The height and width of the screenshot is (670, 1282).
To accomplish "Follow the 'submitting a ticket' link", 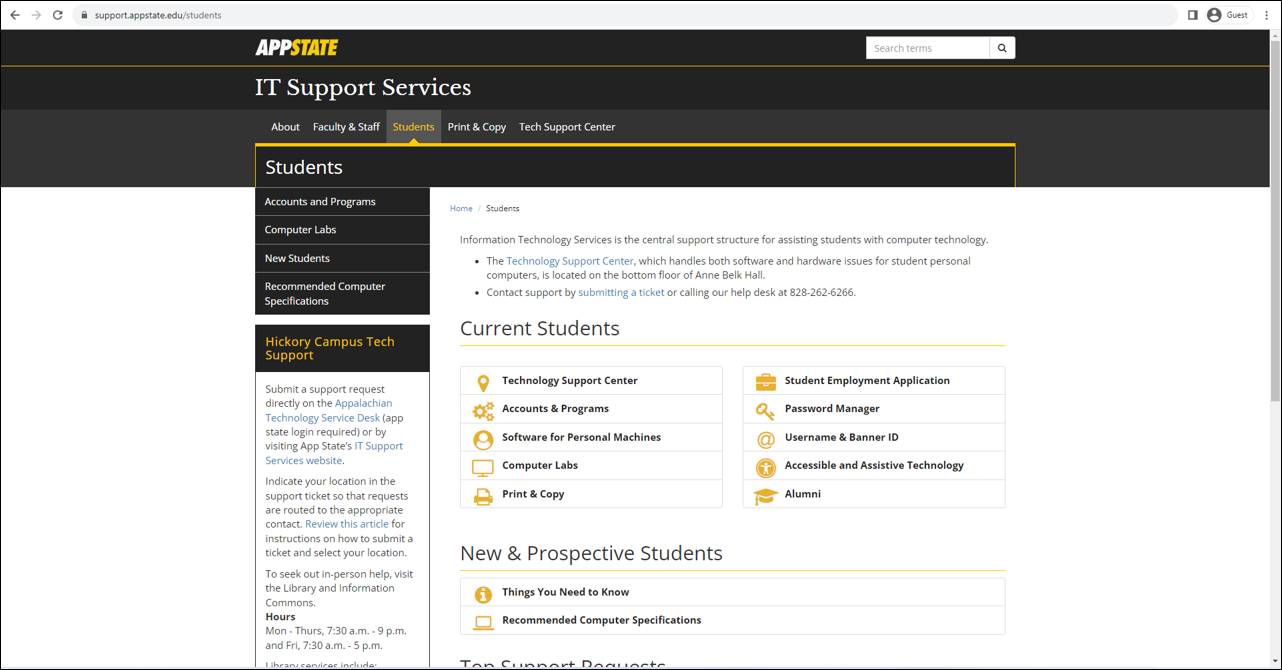I will point(621,292).
